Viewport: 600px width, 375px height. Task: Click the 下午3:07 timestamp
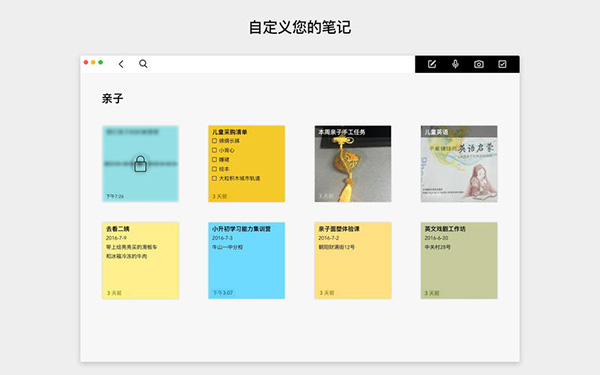click(223, 293)
